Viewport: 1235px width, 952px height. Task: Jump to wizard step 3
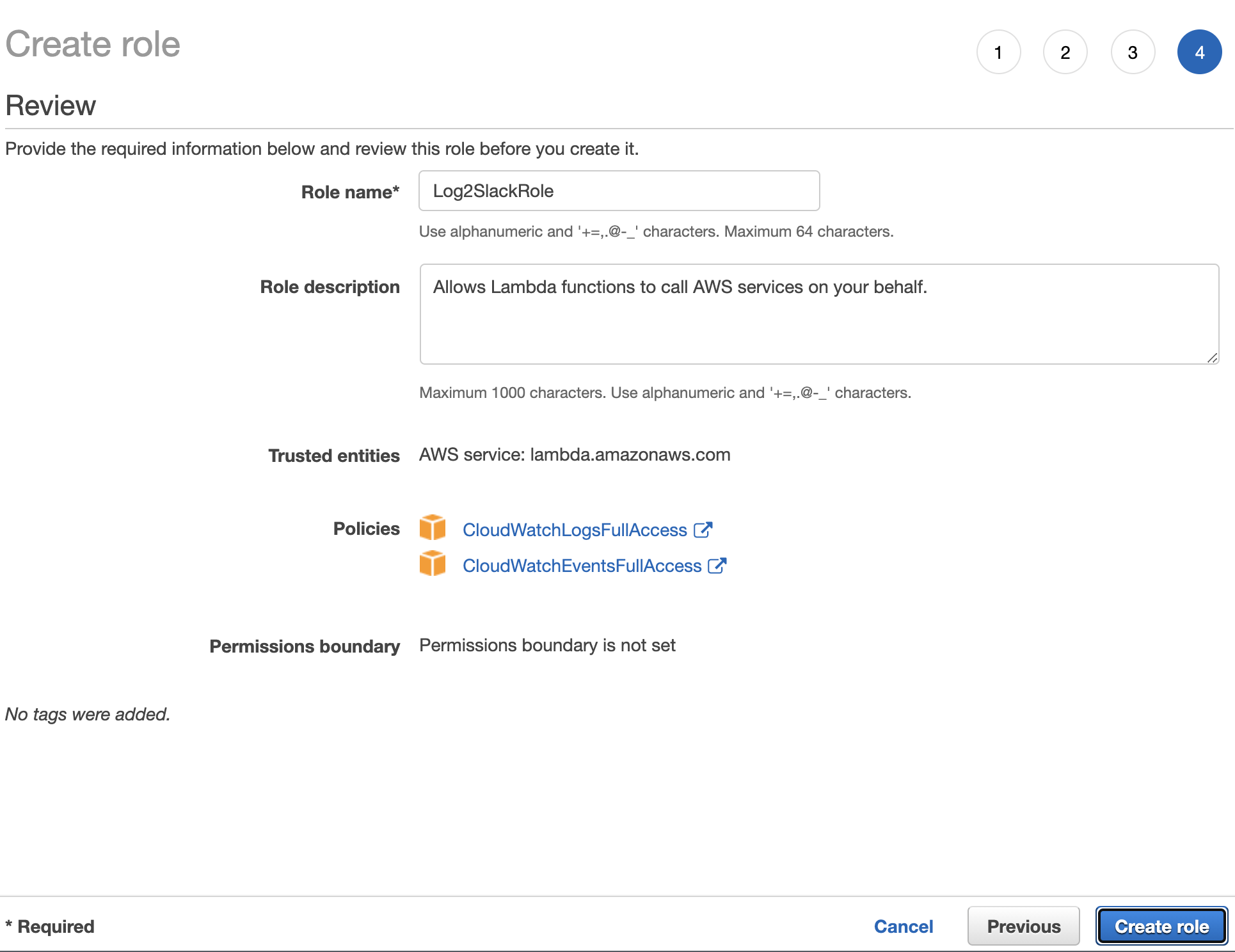pyautogui.click(x=1133, y=52)
